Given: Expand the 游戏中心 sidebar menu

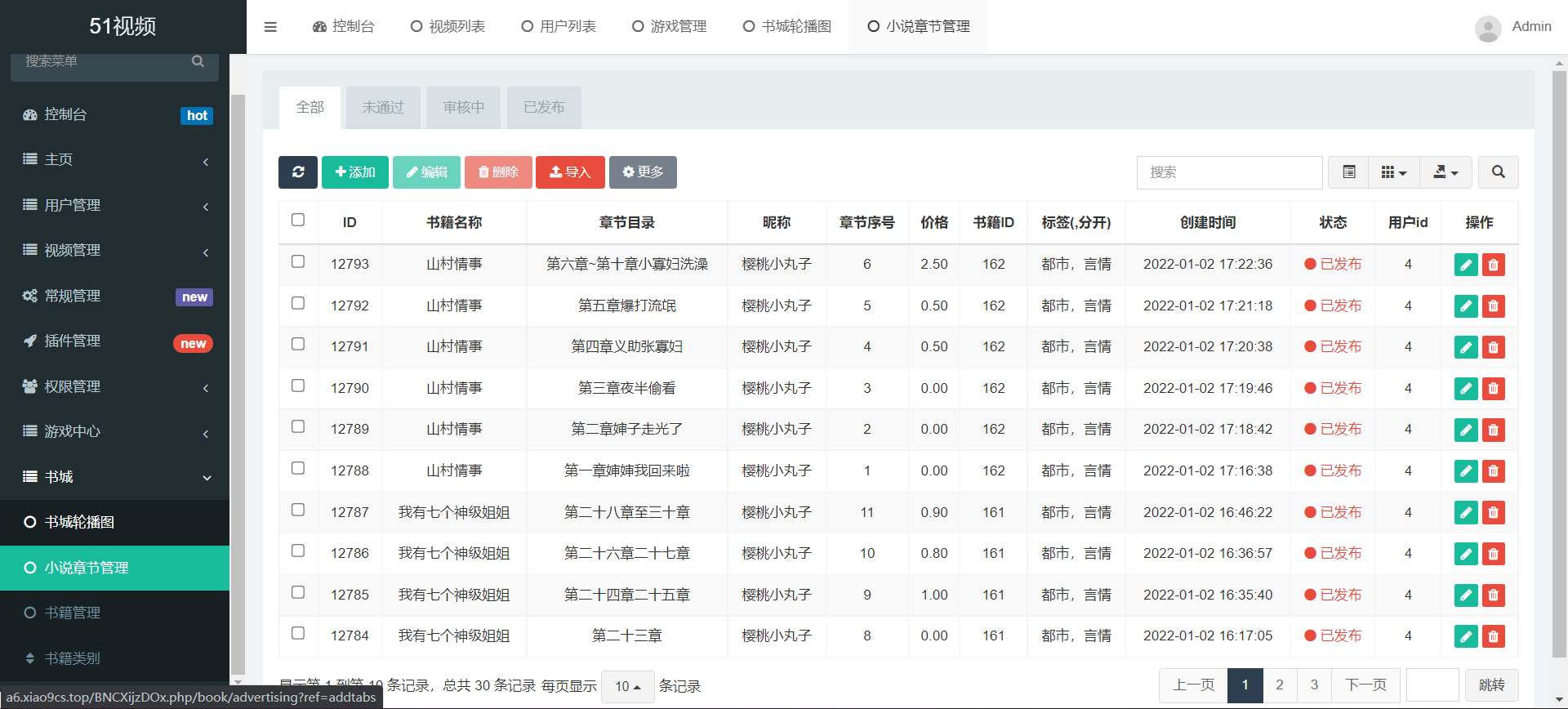Looking at the screenshot, I should pos(114,432).
